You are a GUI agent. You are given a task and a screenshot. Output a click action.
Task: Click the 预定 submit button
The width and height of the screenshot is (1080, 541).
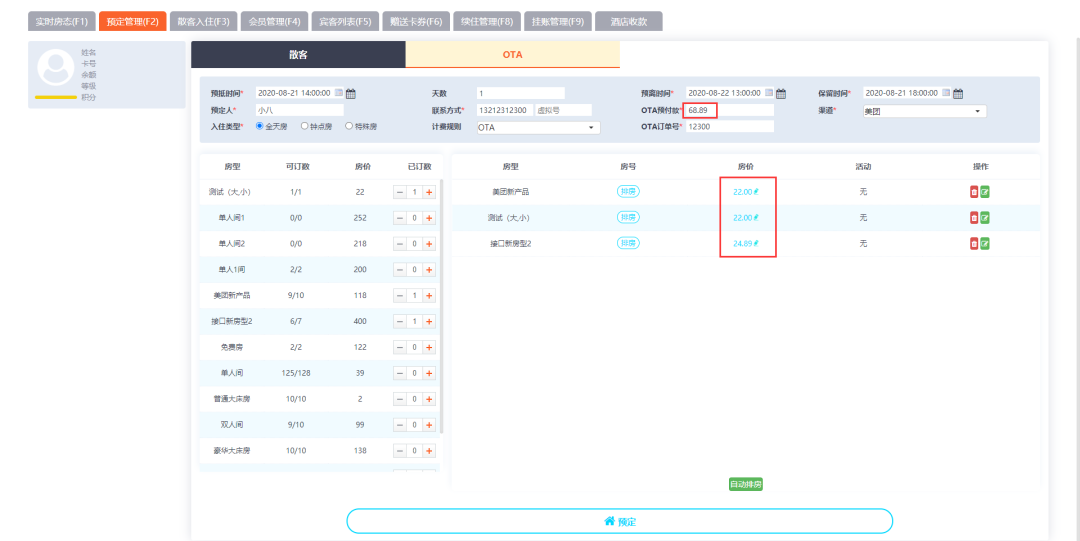point(619,522)
